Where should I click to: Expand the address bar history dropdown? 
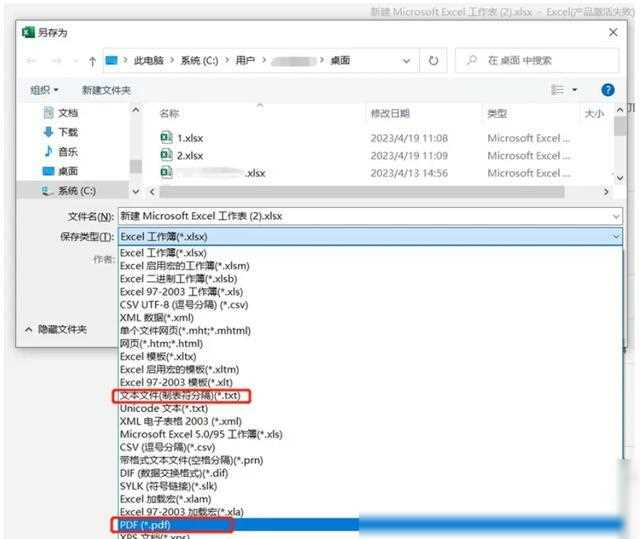406,61
